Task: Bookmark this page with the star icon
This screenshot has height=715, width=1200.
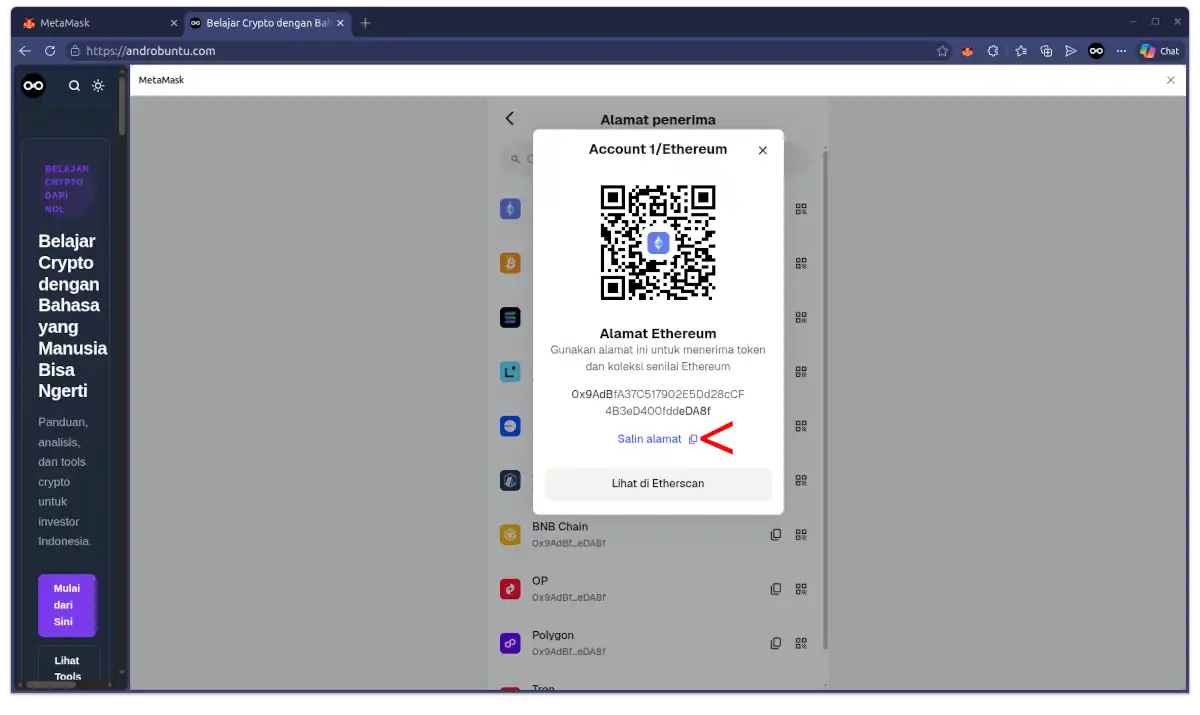Action: (942, 51)
